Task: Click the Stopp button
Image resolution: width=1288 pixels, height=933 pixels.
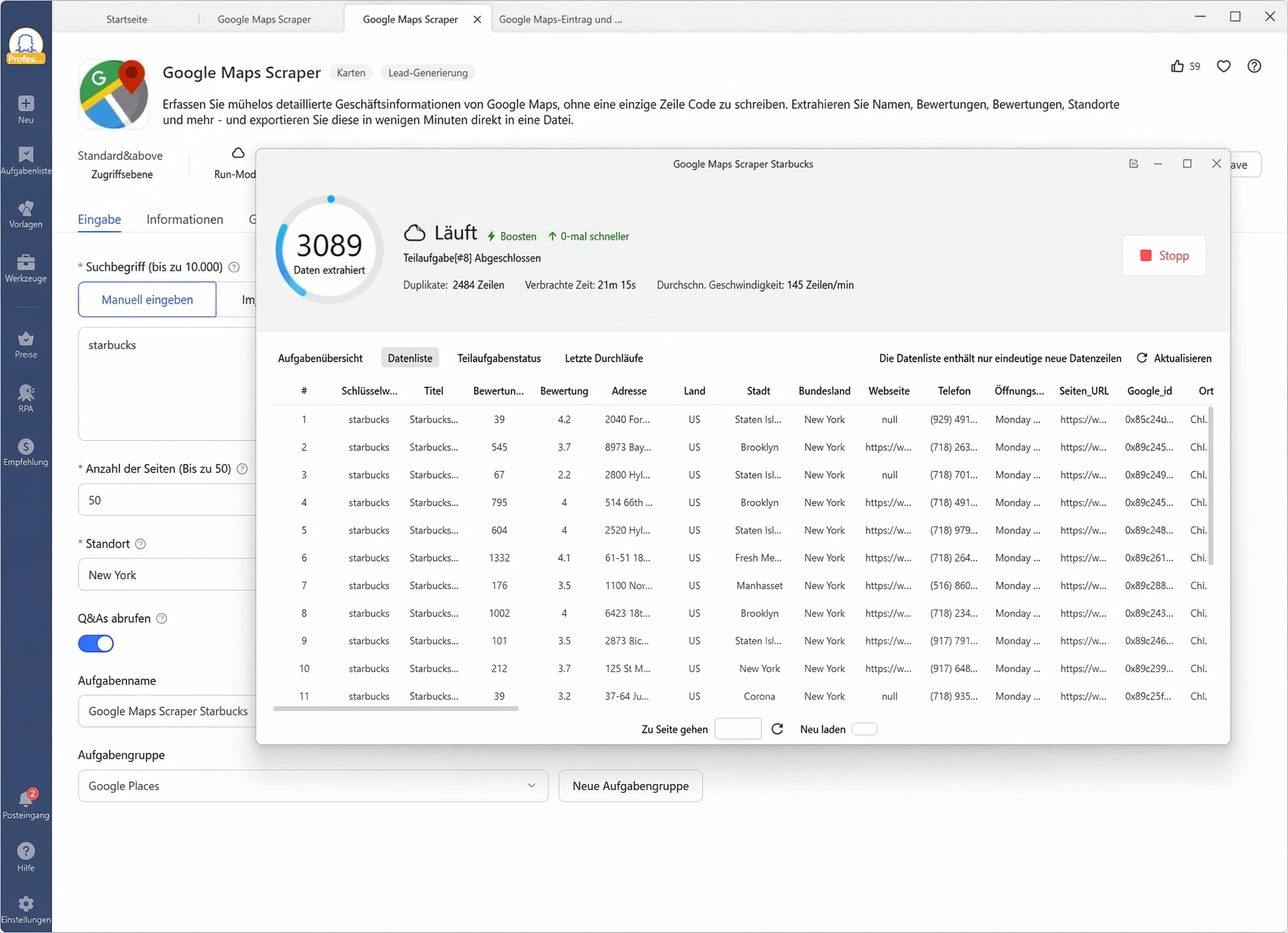Action: click(1163, 256)
